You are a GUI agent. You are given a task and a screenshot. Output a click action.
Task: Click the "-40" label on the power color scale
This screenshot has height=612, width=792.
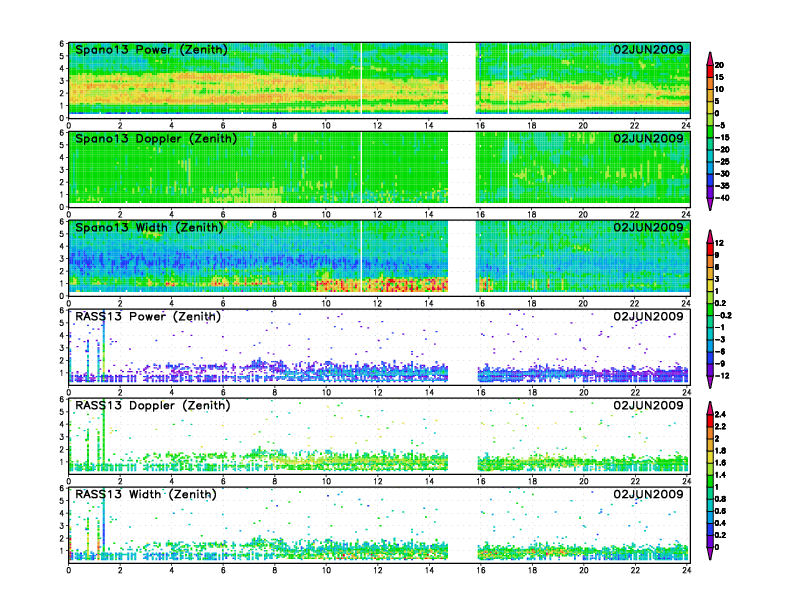tap(722, 198)
